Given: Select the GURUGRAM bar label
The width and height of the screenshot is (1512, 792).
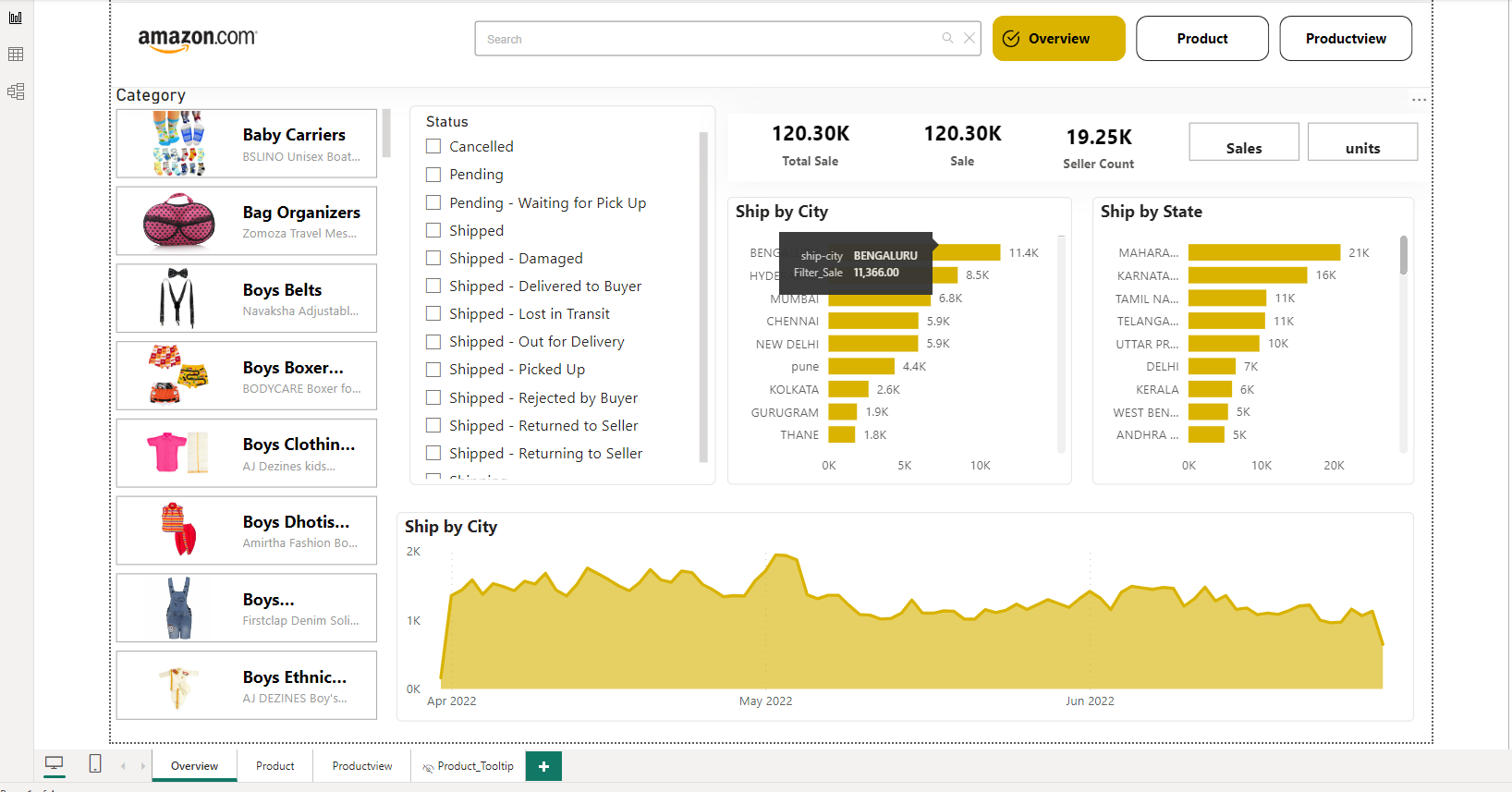Looking at the screenshot, I should [785, 412].
